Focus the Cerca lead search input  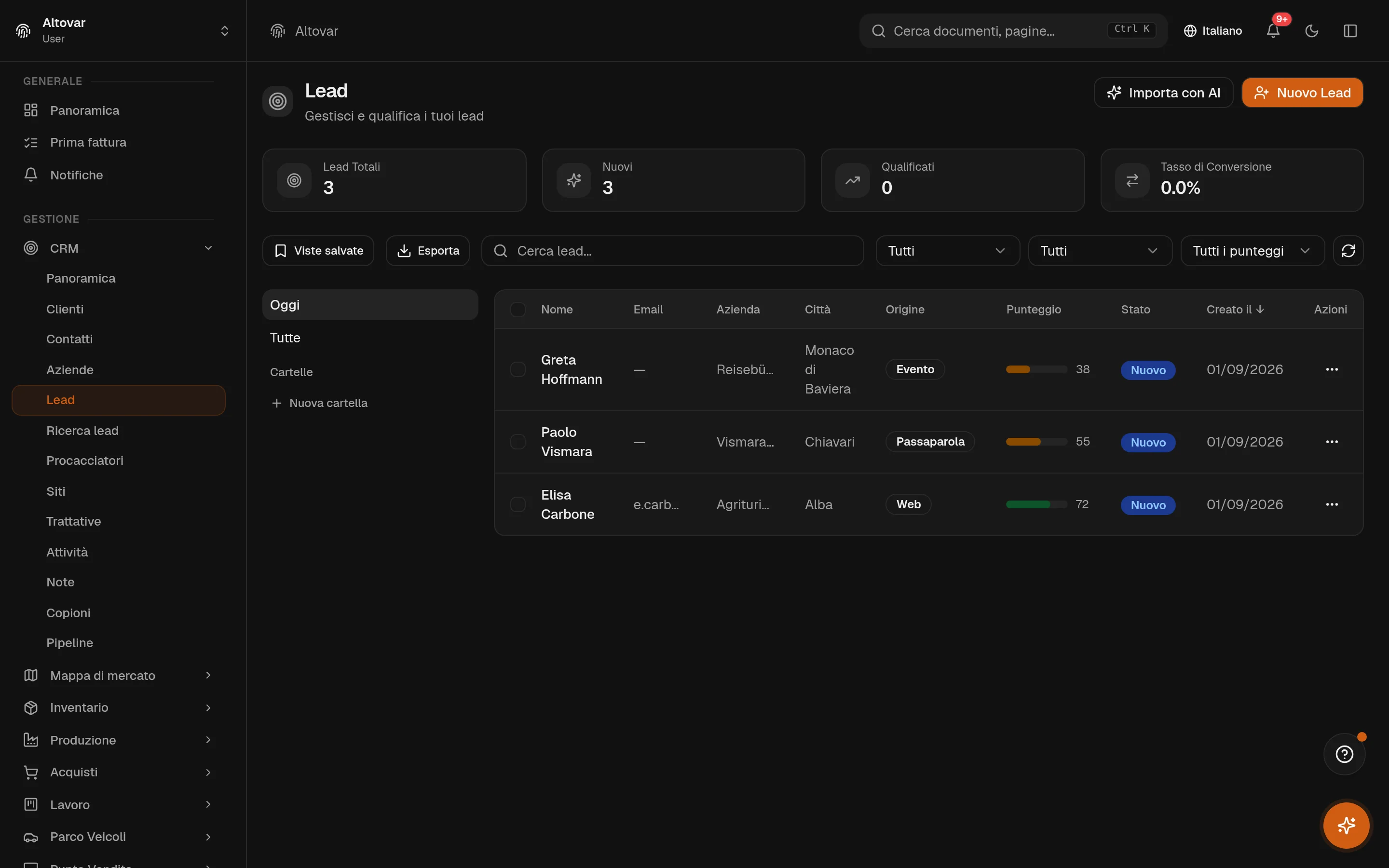pos(672,251)
